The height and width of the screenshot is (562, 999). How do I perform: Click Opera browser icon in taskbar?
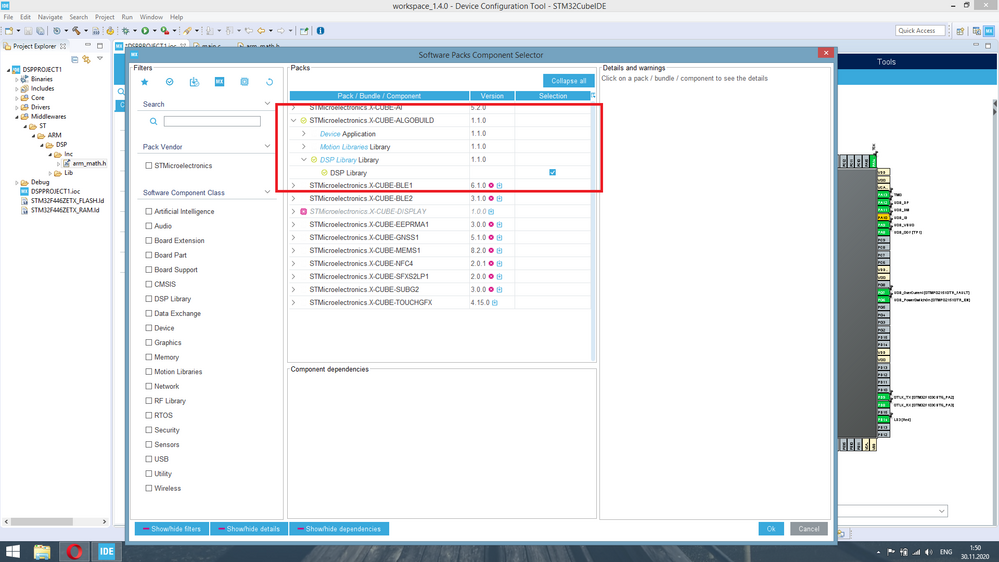click(x=74, y=552)
